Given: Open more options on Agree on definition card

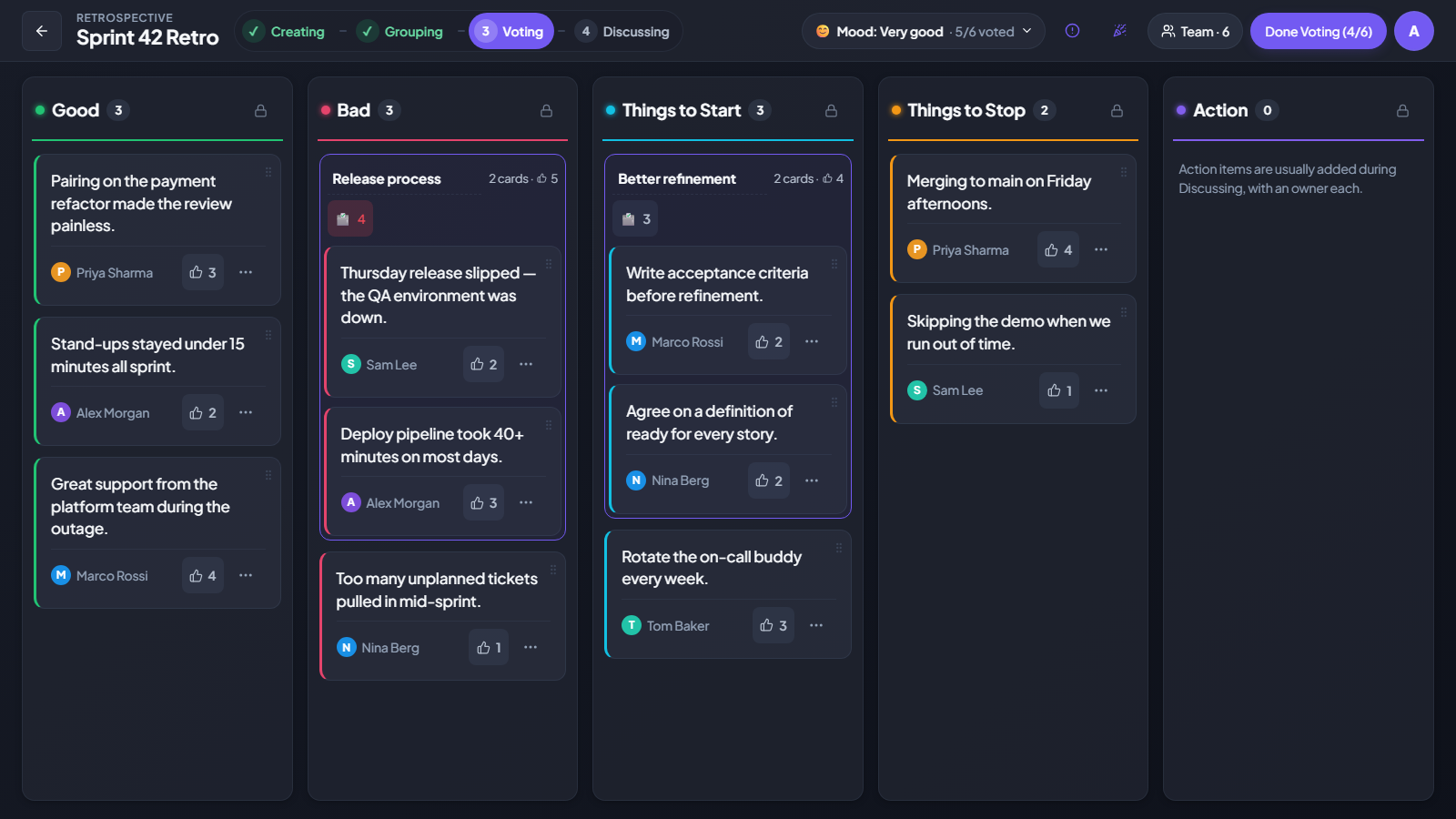Looking at the screenshot, I should pos(812,480).
